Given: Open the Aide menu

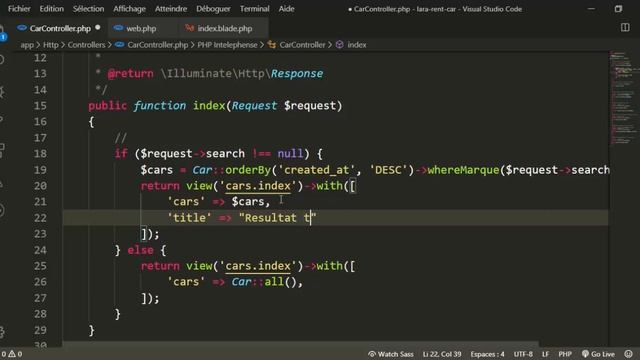Looking at the screenshot, I should (286, 9).
